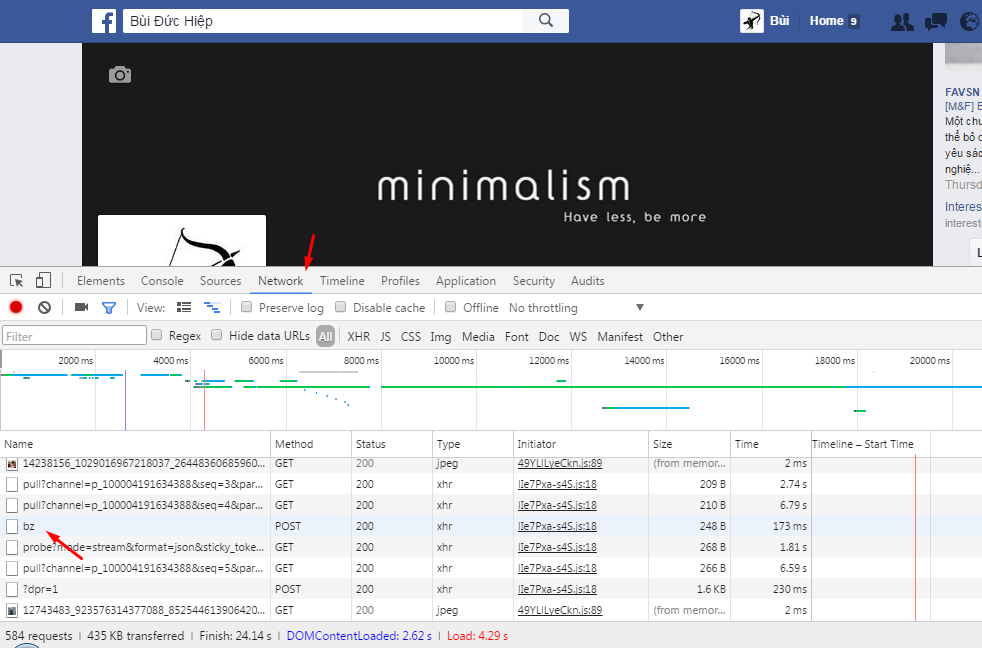The width and height of the screenshot is (982, 648).
Task: Click the jpeg thumbnail icon for 12743483 request
Action: click(12, 610)
